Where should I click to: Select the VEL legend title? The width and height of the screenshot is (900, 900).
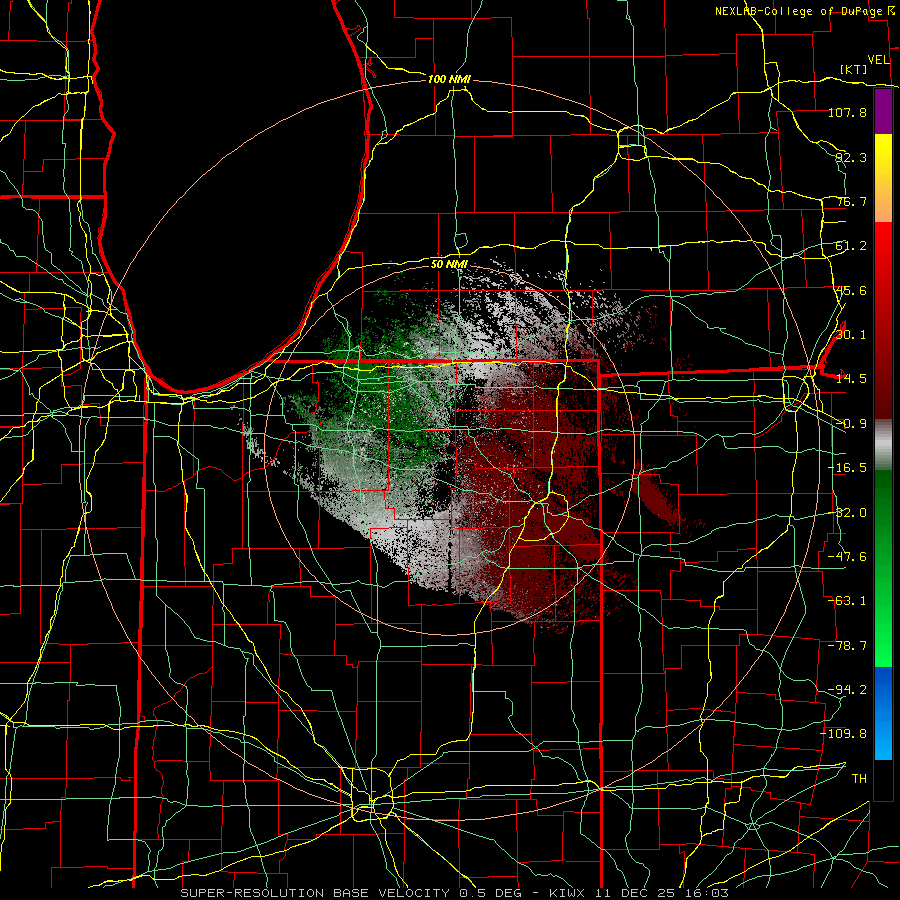pyautogui.click(x=878, y=60)
